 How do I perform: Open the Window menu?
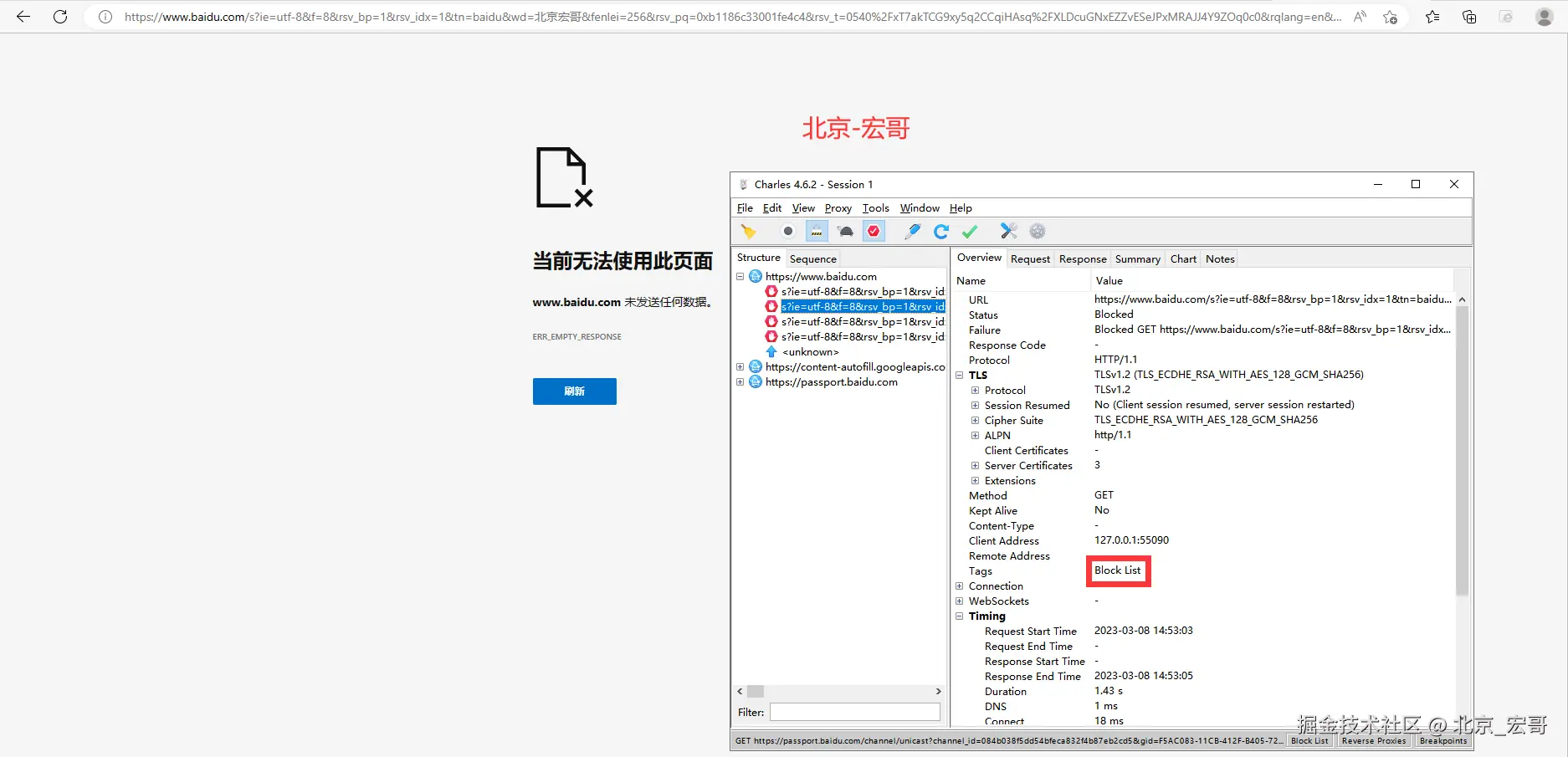(920, 208)
